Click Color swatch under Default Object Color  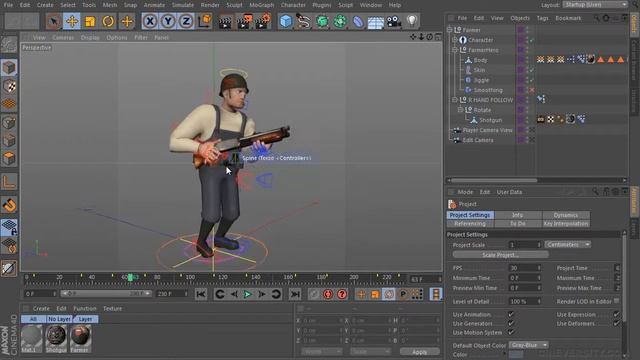coord(516,354)
